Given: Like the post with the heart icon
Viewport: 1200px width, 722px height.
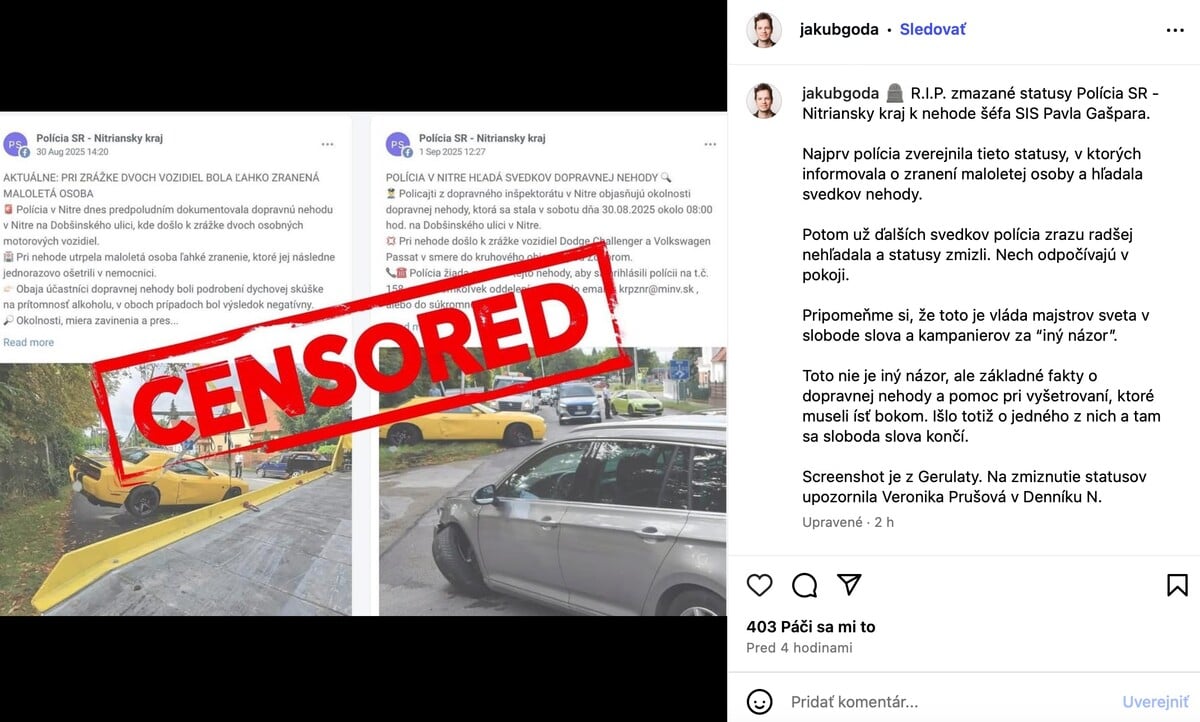Looking at the screenshot, I should pos(760,585).
